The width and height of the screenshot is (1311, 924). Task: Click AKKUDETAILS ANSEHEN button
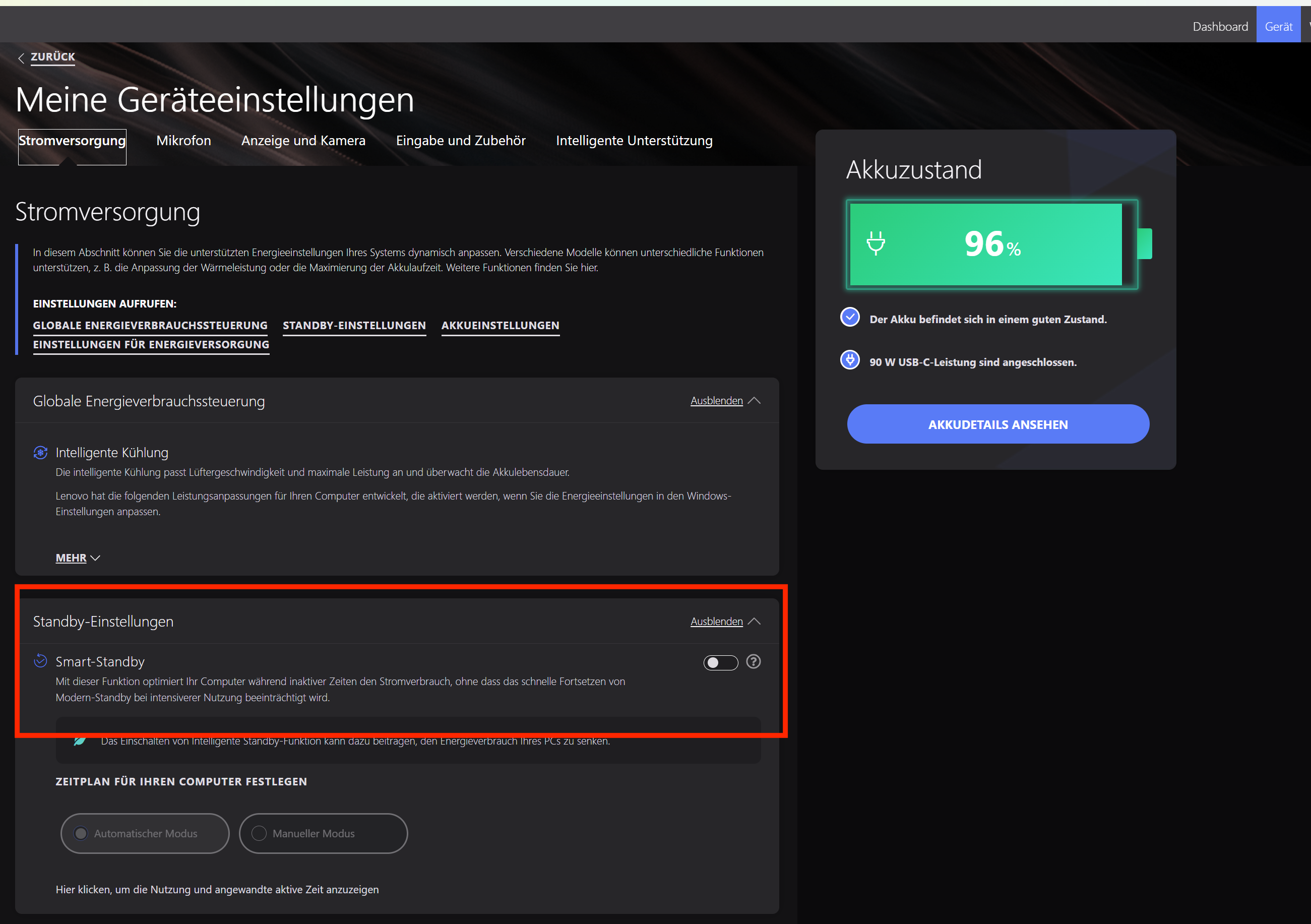coord(997,424)
